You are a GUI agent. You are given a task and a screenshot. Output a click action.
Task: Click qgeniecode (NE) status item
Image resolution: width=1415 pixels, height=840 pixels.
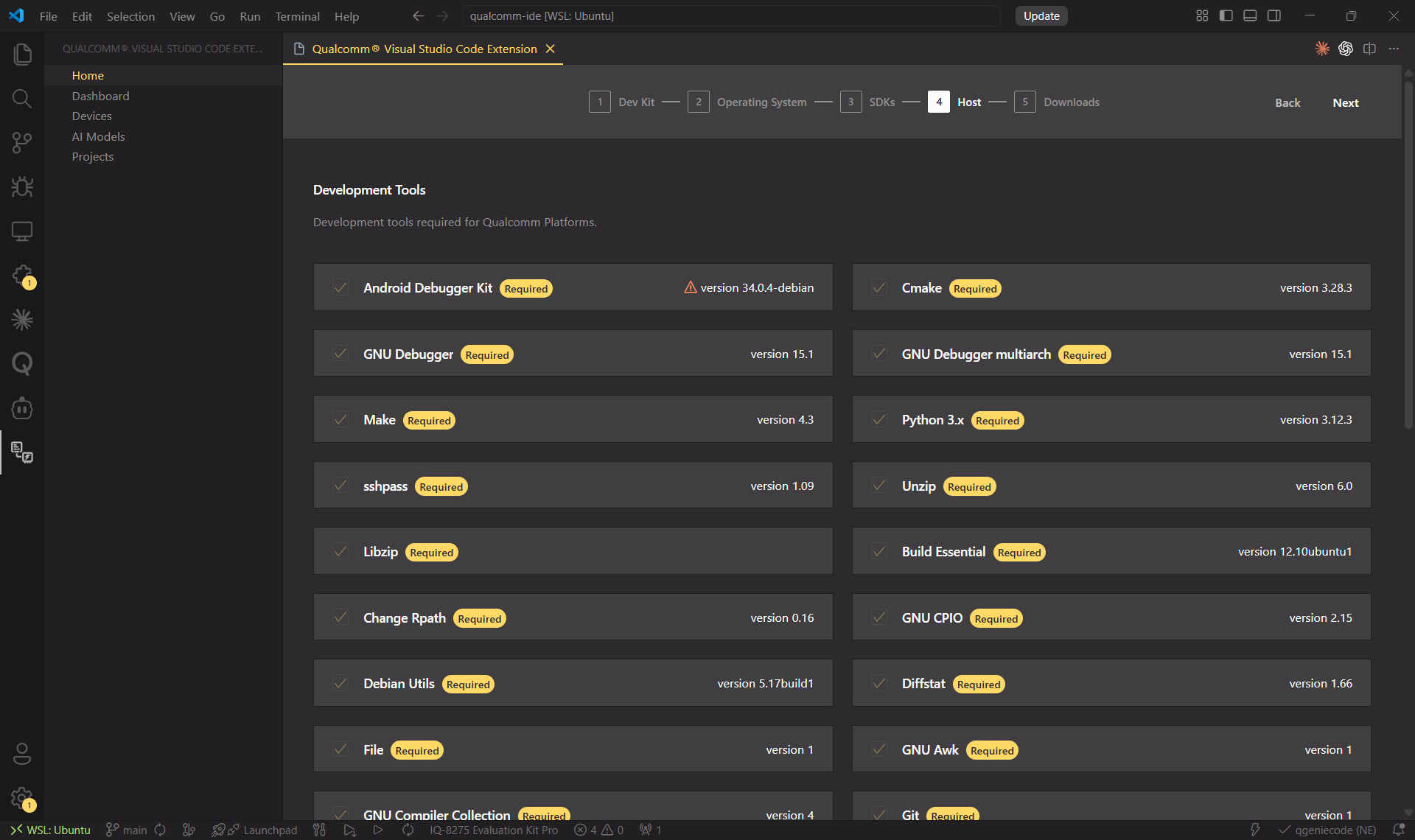click(1327, 830)
